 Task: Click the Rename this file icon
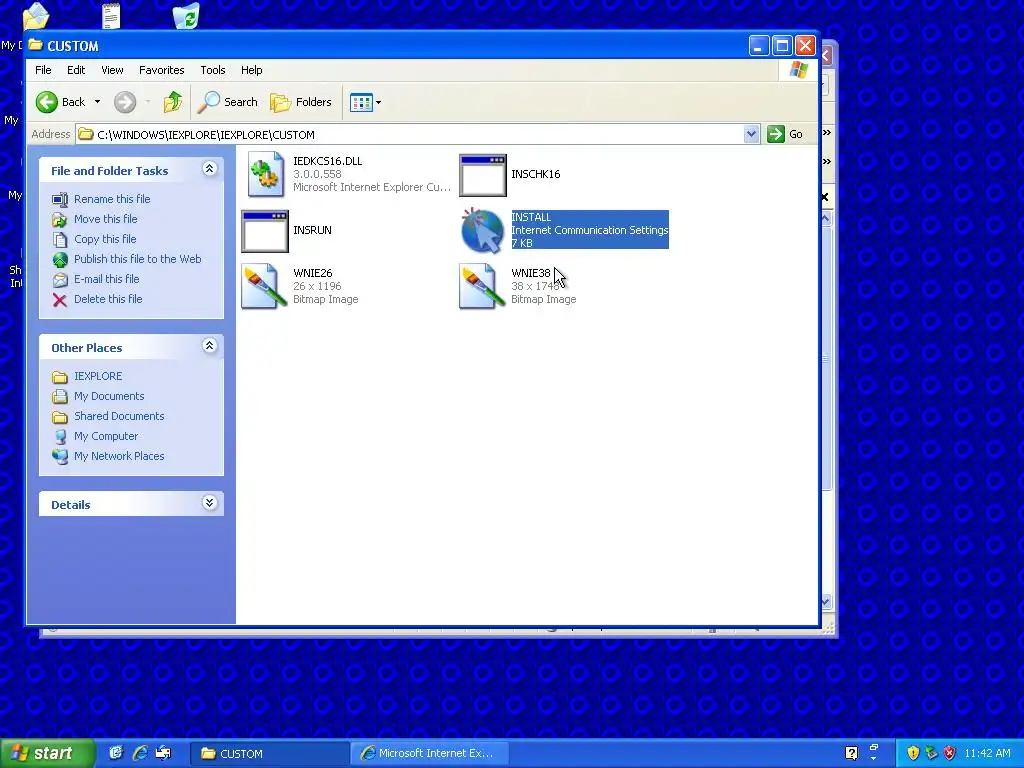(x=59, y=200)
